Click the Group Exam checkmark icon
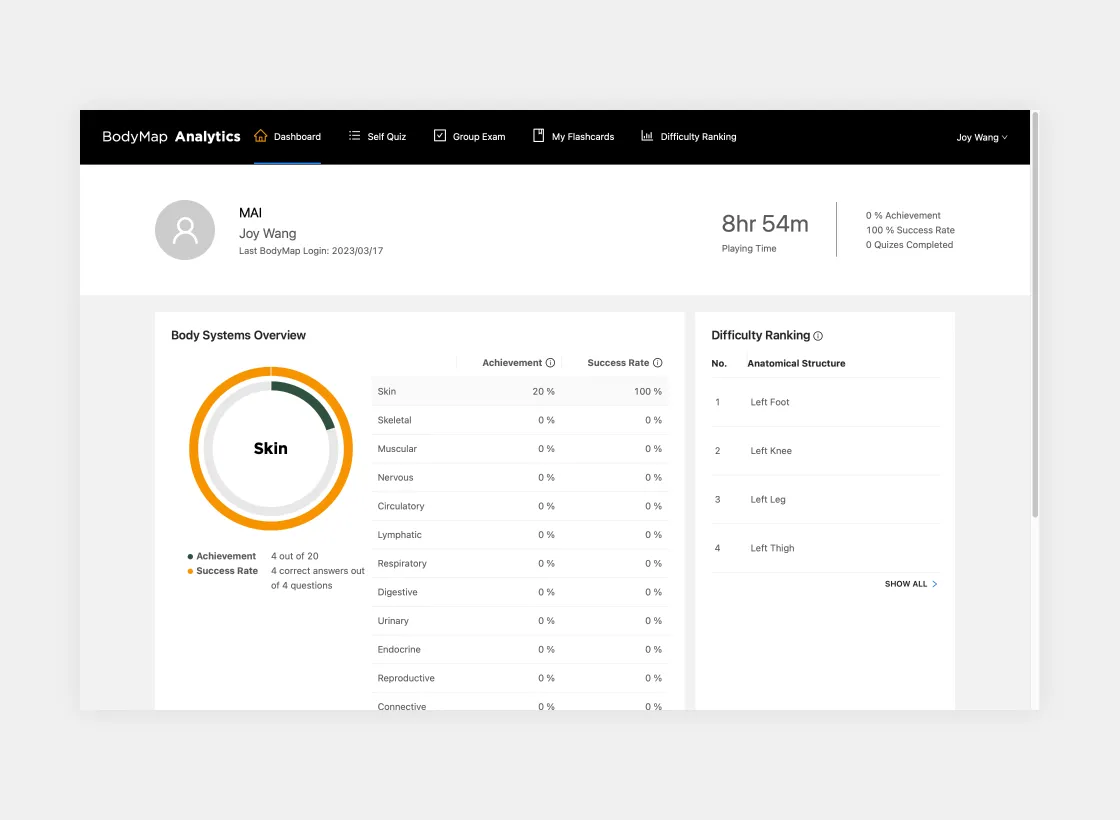Screen dimensions: 1120x820 click(x=439, y=135)
